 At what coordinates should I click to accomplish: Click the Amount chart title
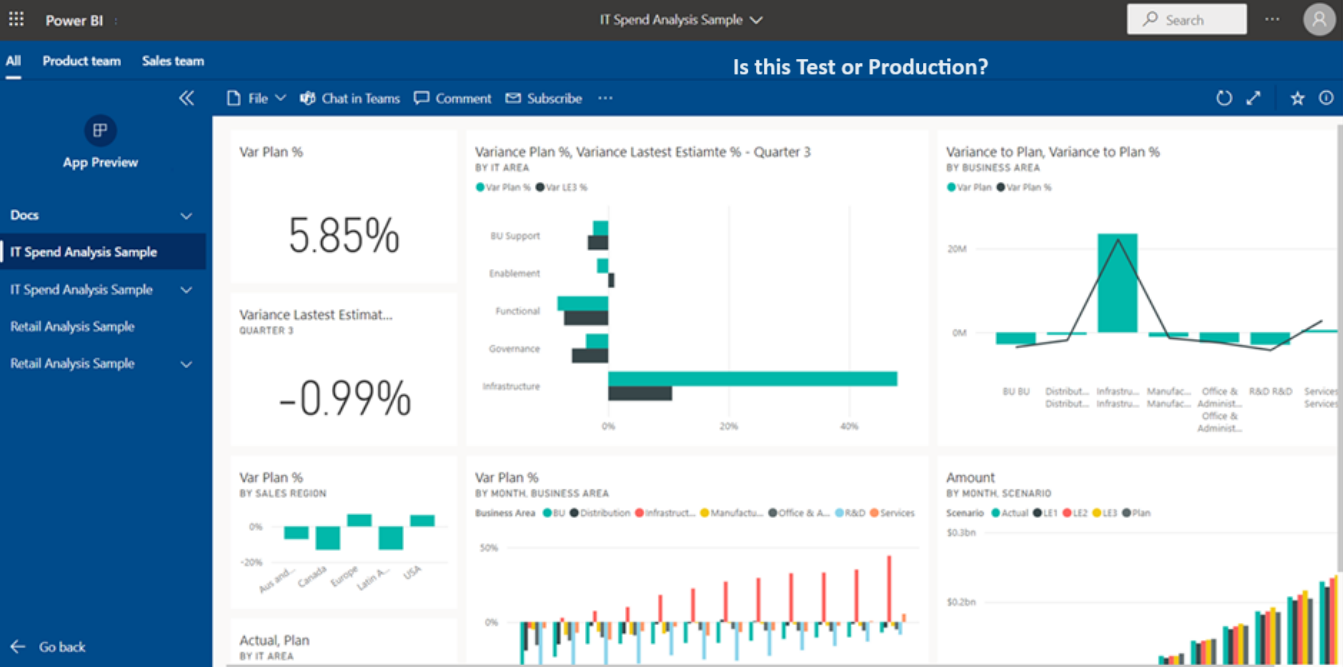[971, 478]
